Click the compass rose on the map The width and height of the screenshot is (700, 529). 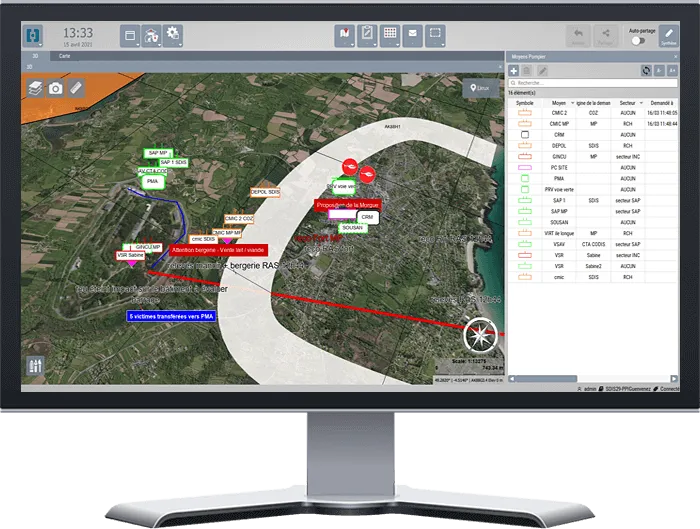point(480,335)
